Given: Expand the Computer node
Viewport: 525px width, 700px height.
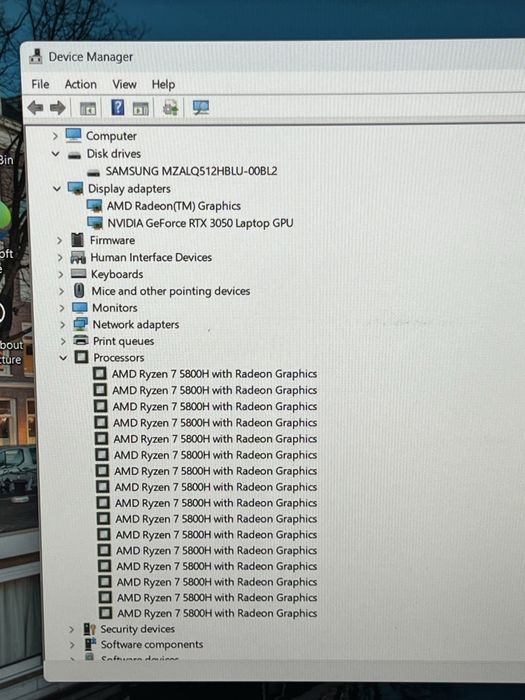Looking at the screenshot, I should 55,136.
